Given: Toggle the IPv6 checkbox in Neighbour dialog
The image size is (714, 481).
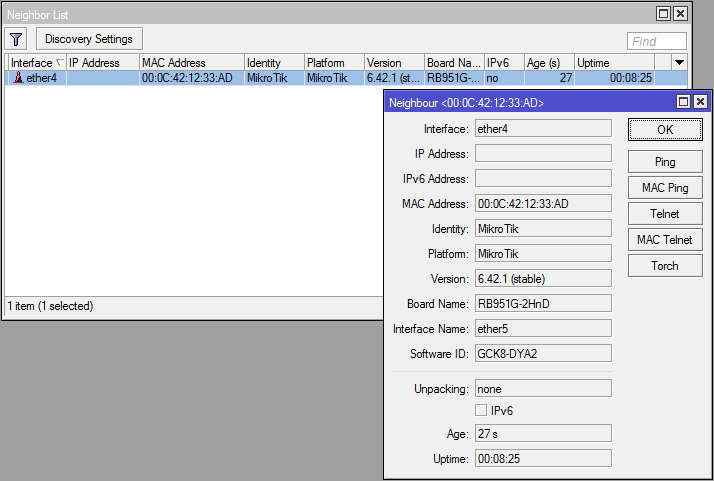Looking at the screenshot, I should coord(481,410).
